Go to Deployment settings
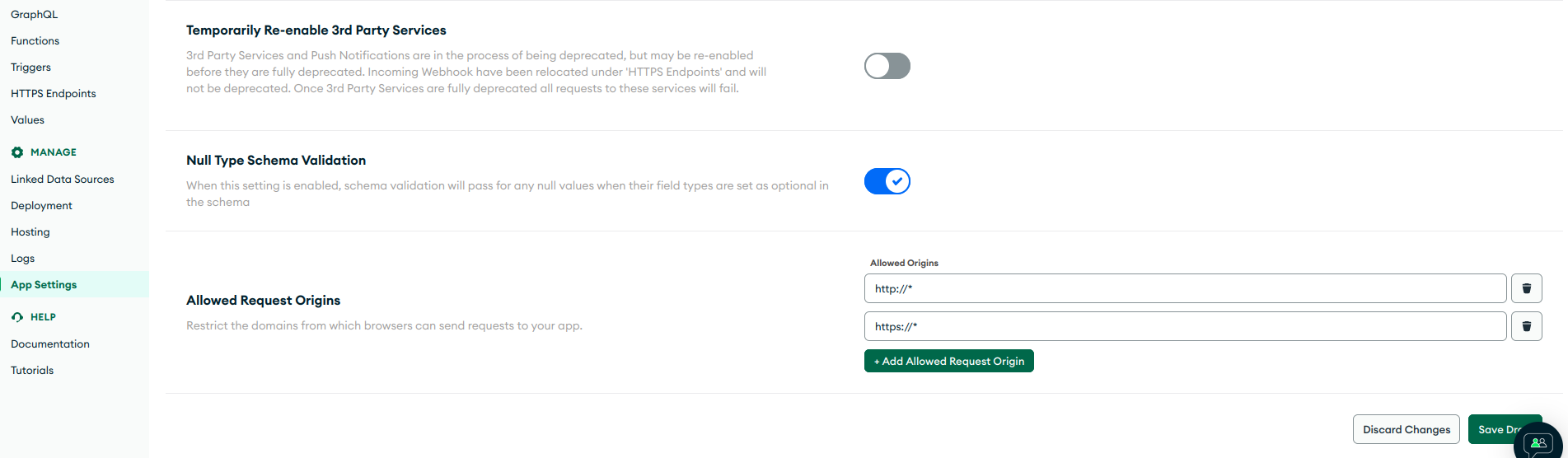The image size is (1568, 458). tap(42, 205)
